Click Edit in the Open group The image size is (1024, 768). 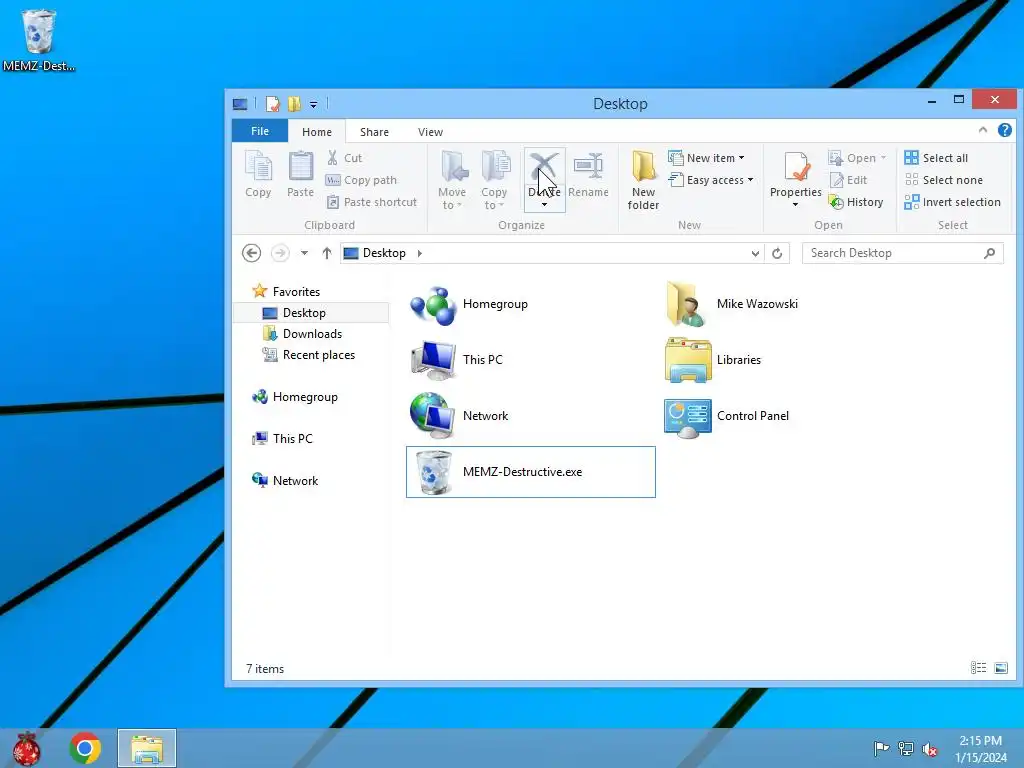(848, 180)
